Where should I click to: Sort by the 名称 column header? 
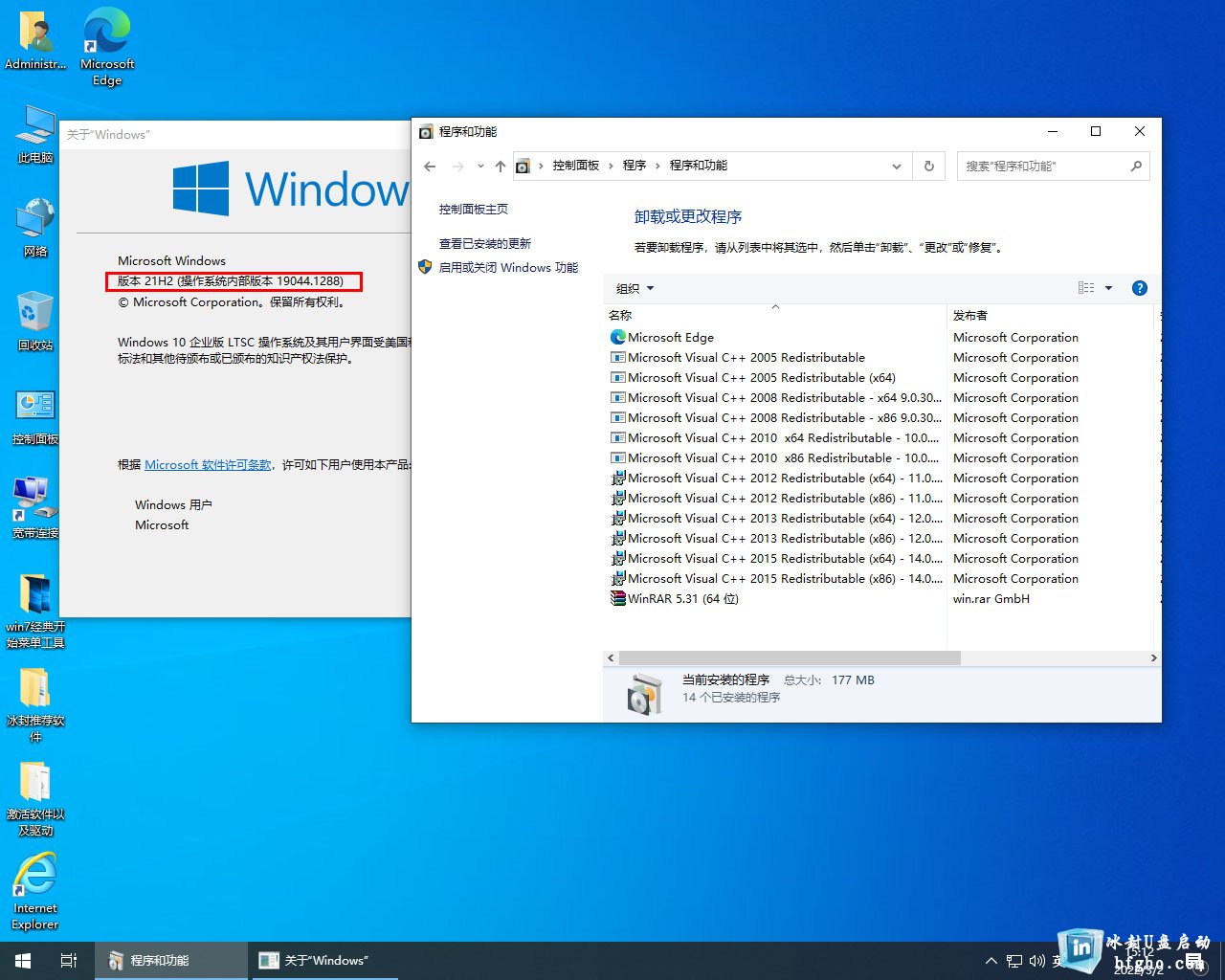(x=775, y=315)
